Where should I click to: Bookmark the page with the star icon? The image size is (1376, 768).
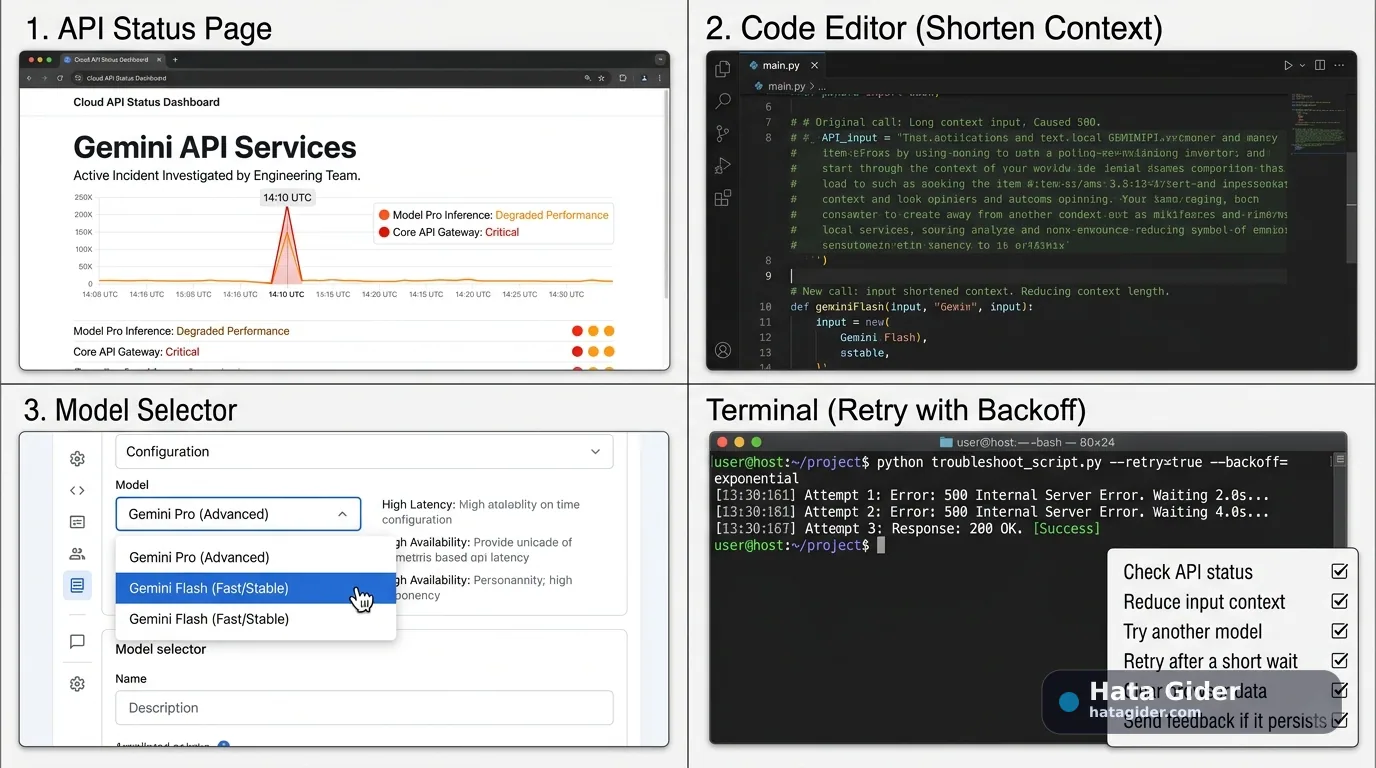pyautogui.click(x=601, y=78)
